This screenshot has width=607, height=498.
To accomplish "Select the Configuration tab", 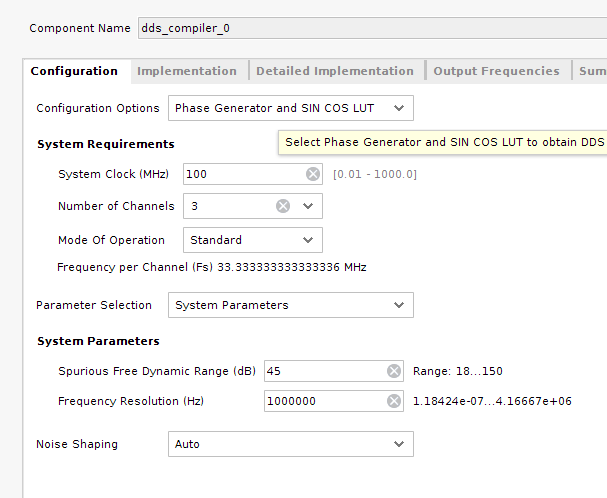I will coord(74,71).
